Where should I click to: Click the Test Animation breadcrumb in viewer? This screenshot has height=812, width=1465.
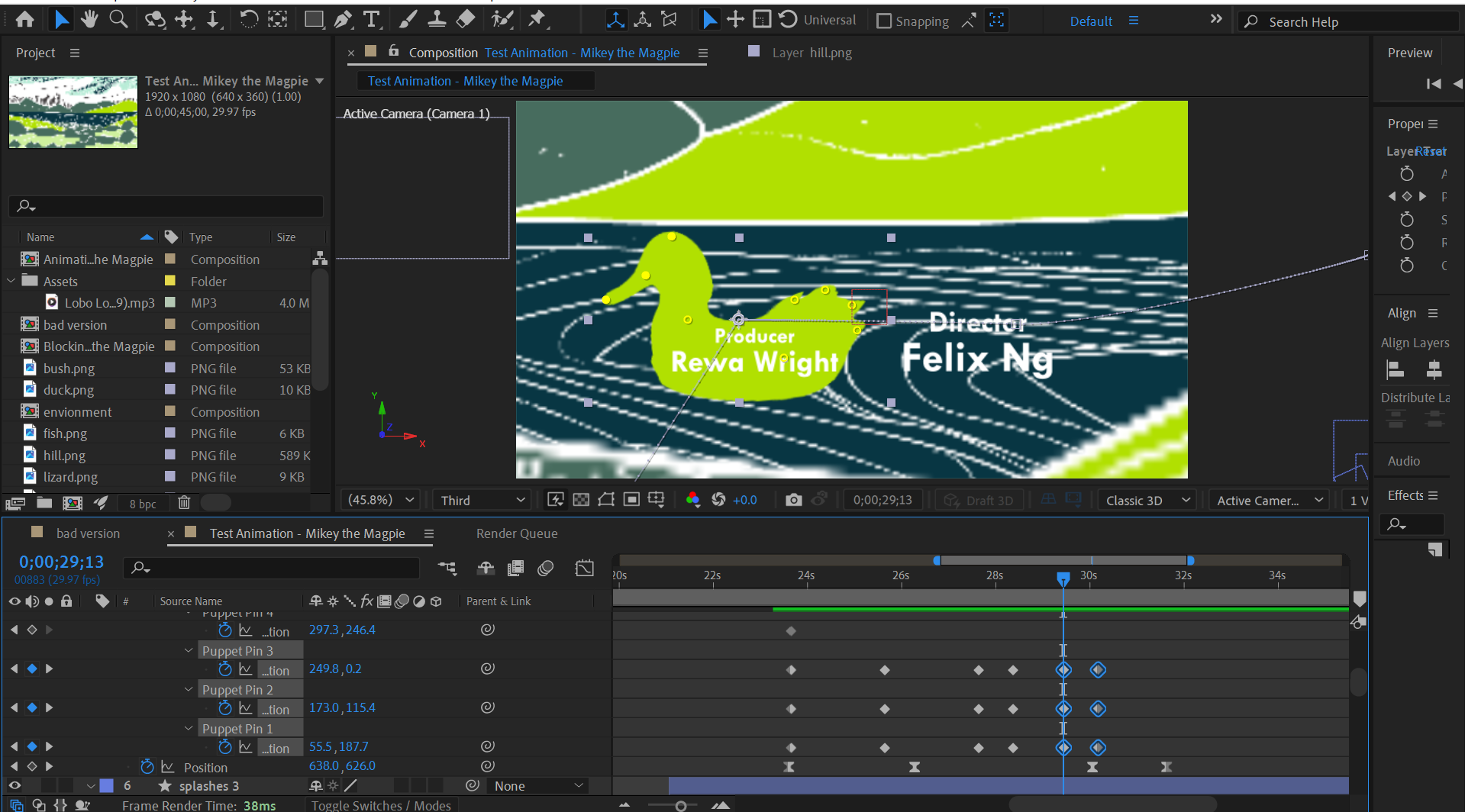465,81
